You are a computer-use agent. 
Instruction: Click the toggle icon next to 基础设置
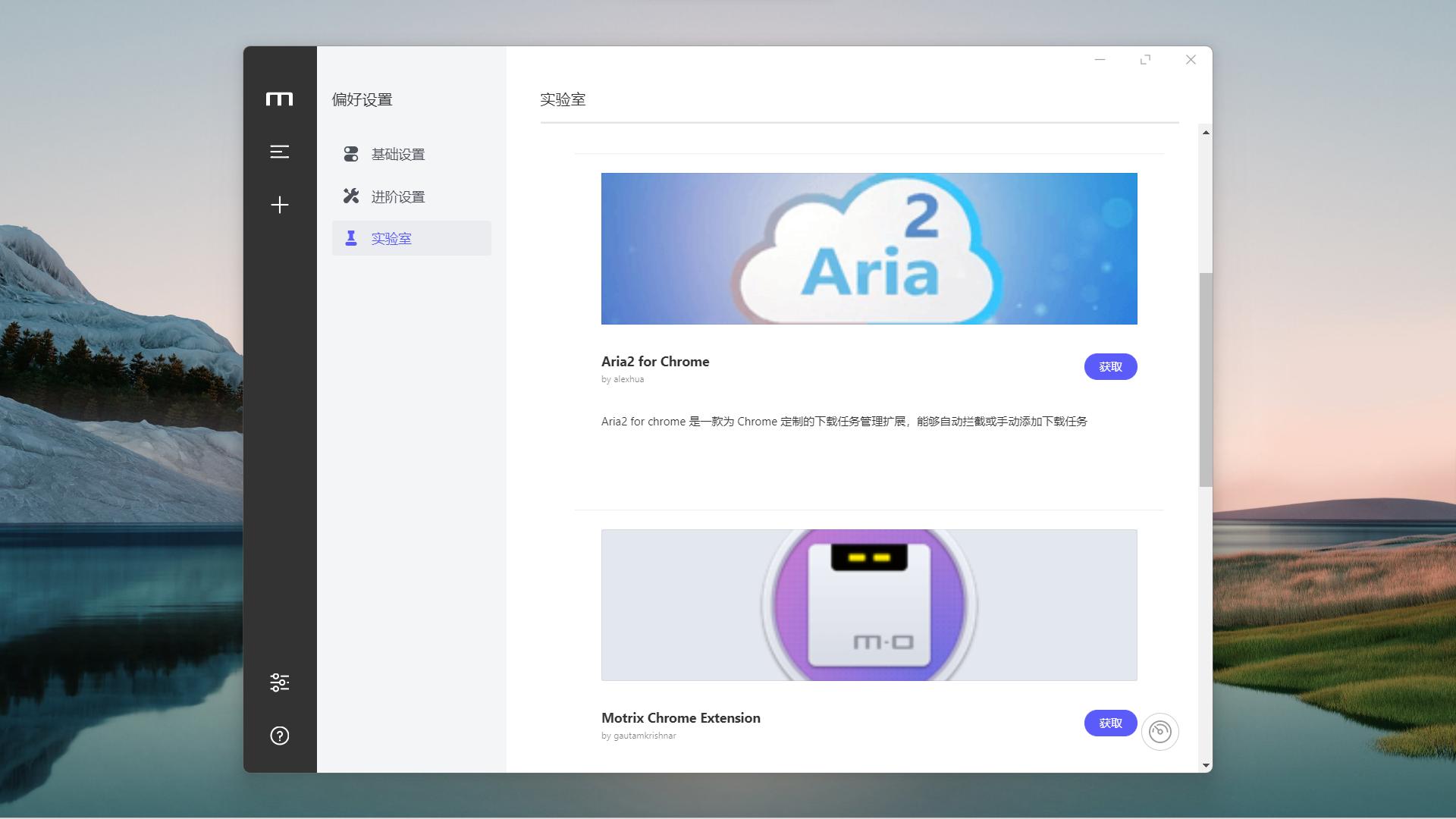(x=350, y=154)
